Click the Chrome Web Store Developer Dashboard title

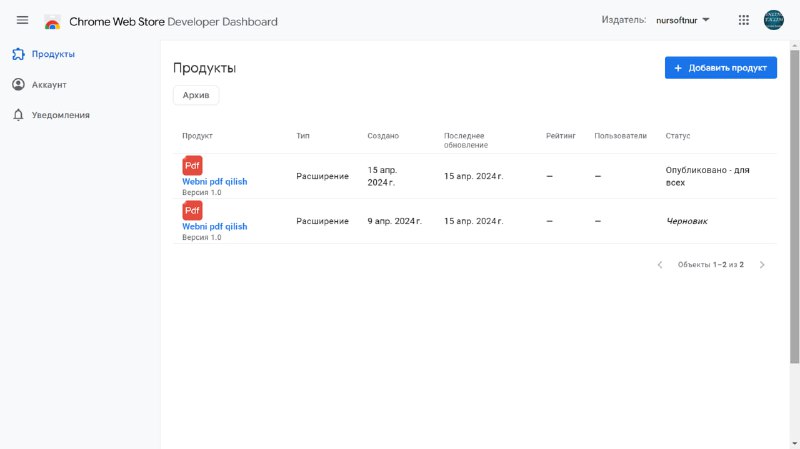pyautogui.click(x=173, y=22)
